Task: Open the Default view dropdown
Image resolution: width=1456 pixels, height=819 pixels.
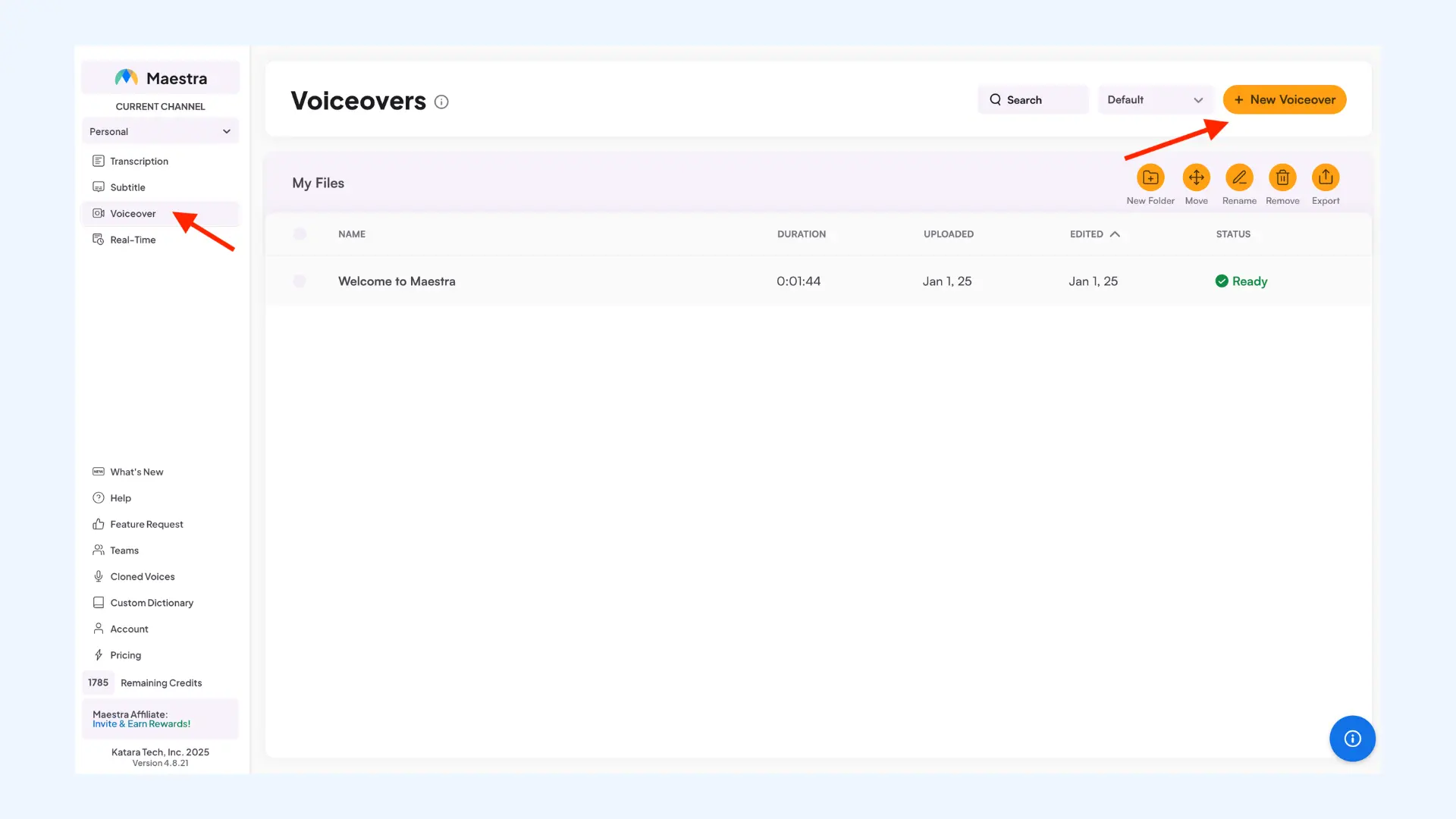Action: pos(1155,99)
